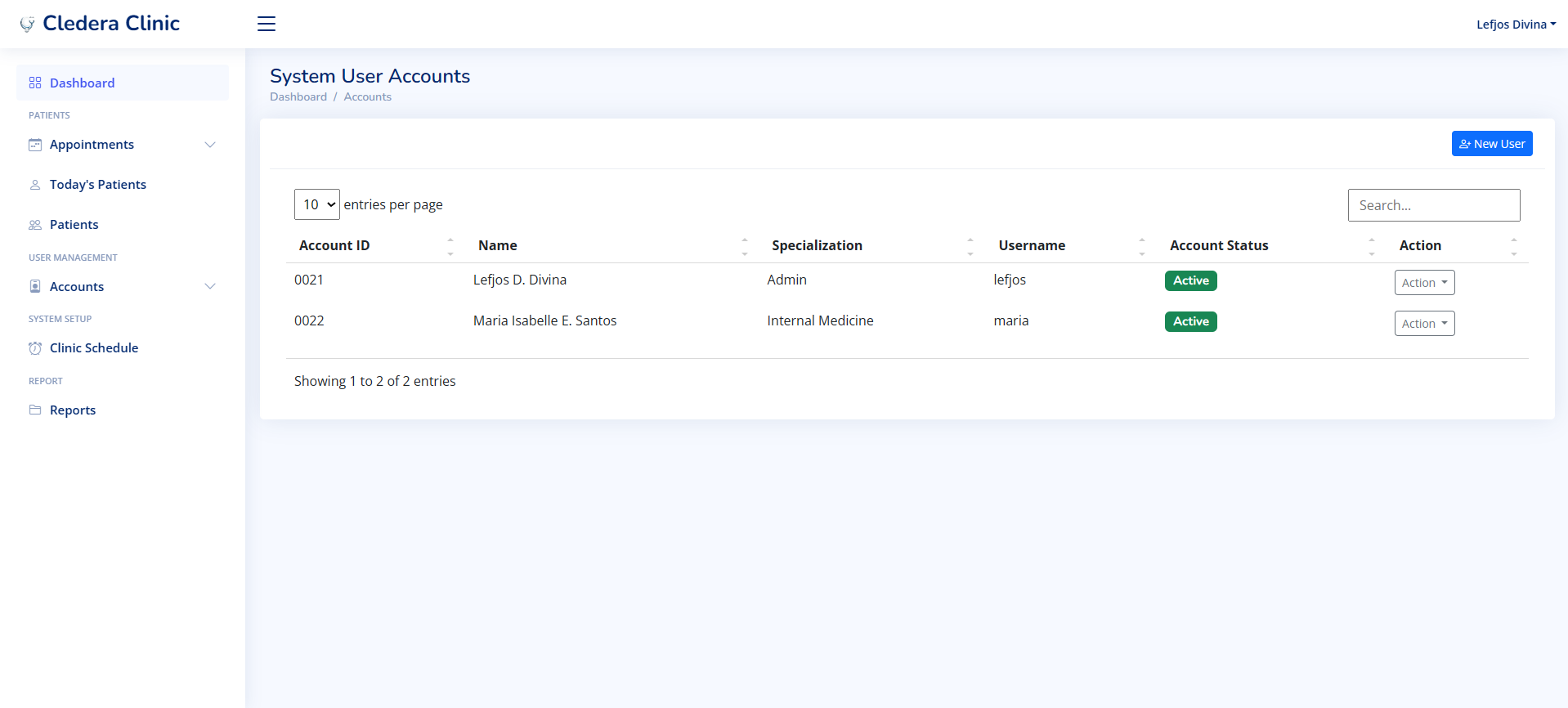Click the Clinic Schedule clock icon

point(35,348)
